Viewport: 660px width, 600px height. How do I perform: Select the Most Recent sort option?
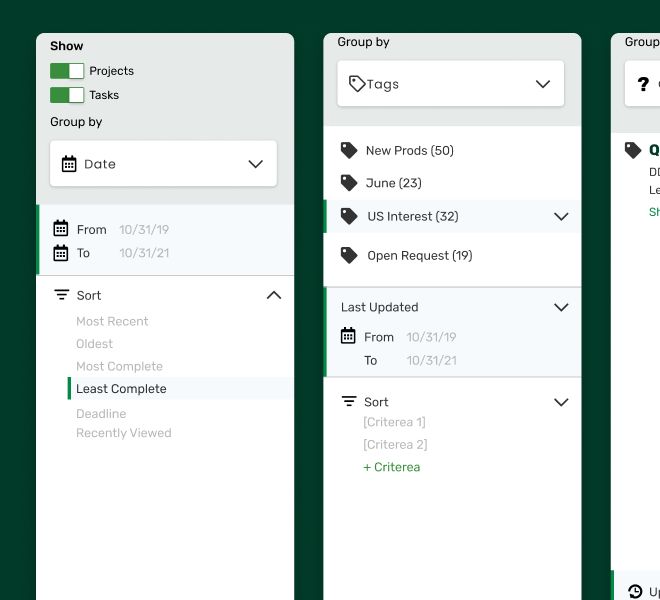pyautogui.click(x=112, y=321)
